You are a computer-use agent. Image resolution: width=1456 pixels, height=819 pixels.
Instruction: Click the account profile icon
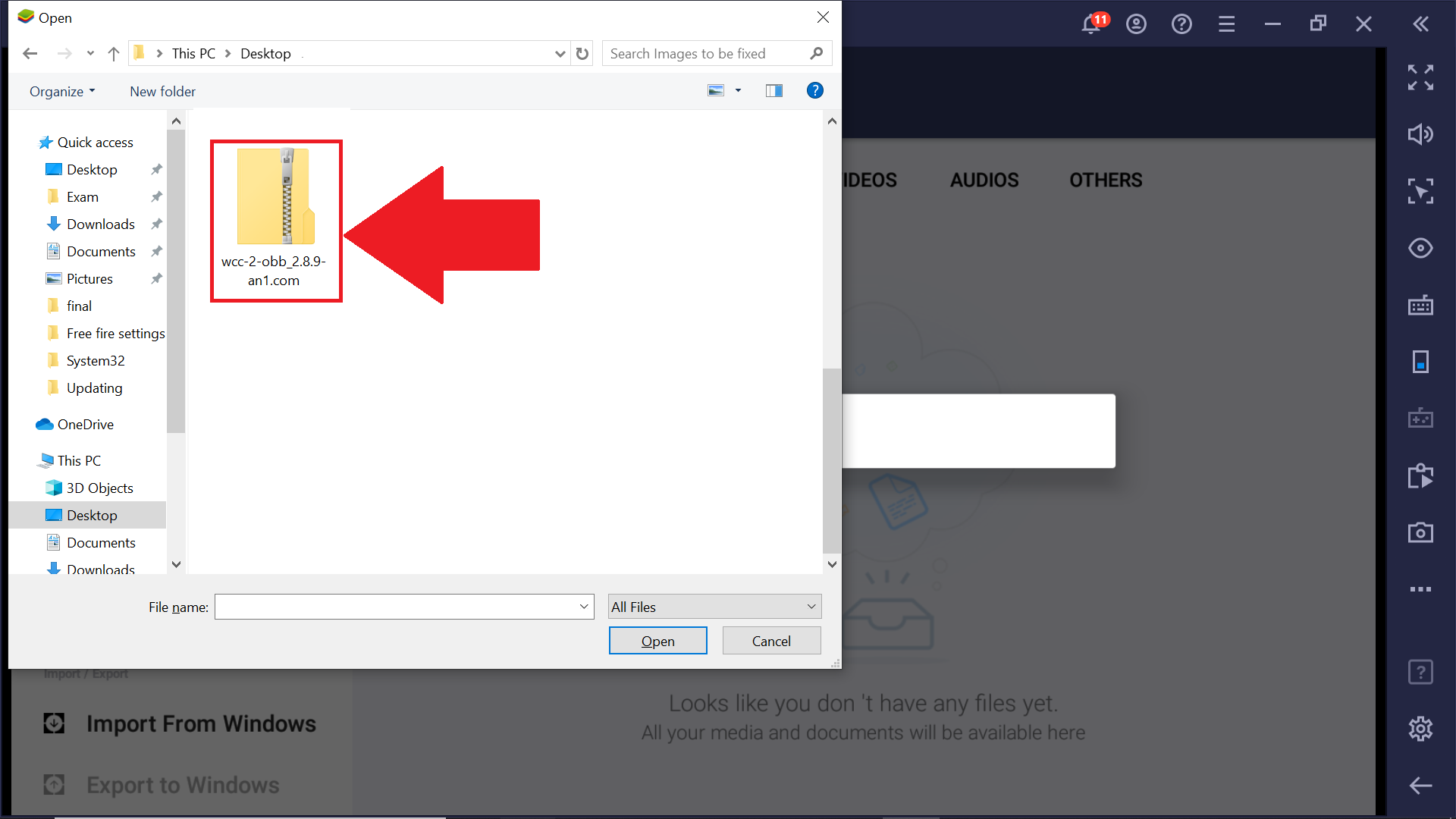[1136, 23]
